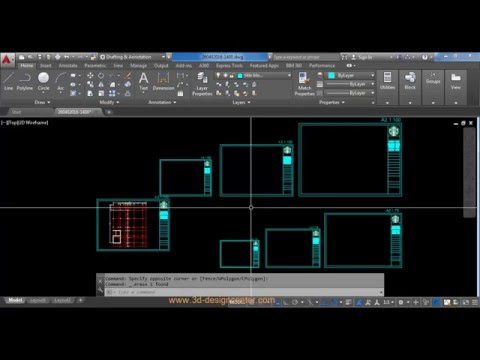Viewport: 480px width, 360px height.
Task: Select the Polyline tool
Action: coord(25,81)
